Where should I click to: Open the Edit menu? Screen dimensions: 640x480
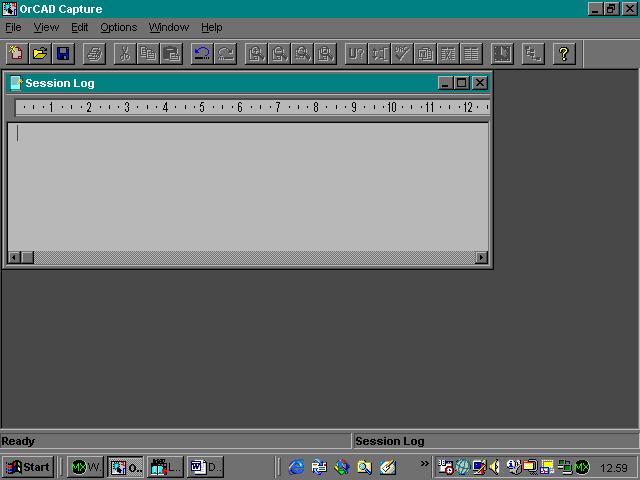(x=80, y=27)
